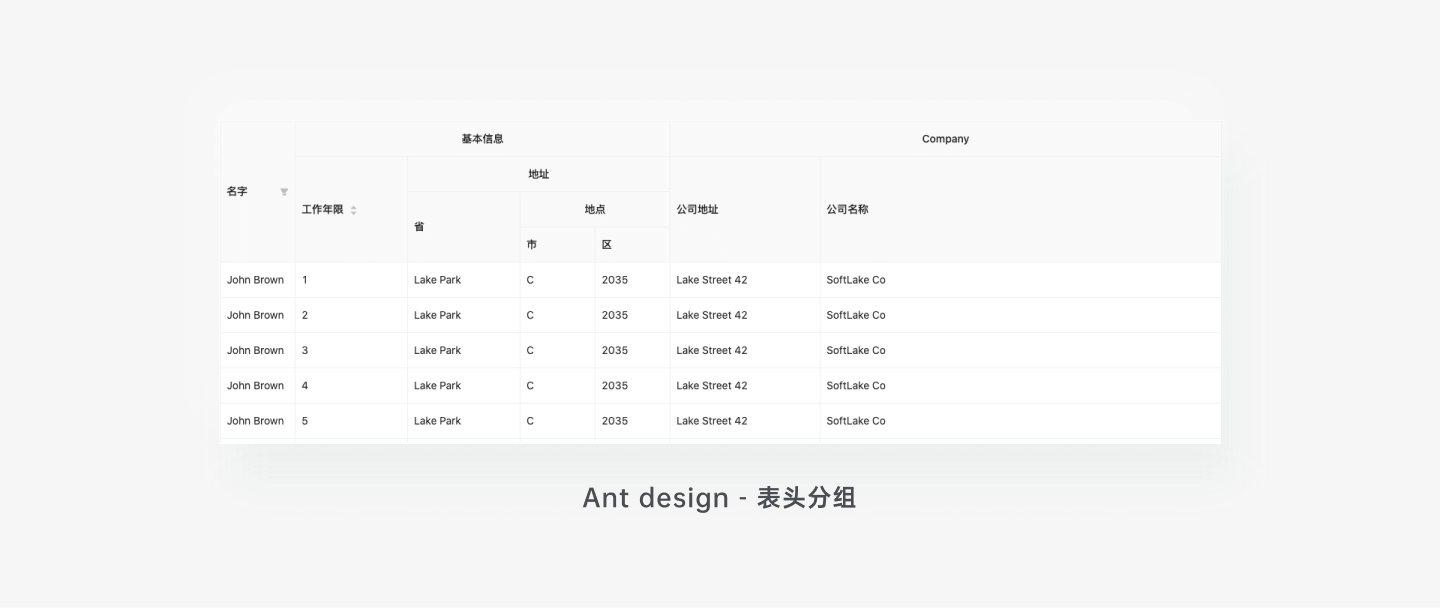This screenshot has height=608, width=1440.
Task: Click the 名字 column header
Action: (237, 192)
